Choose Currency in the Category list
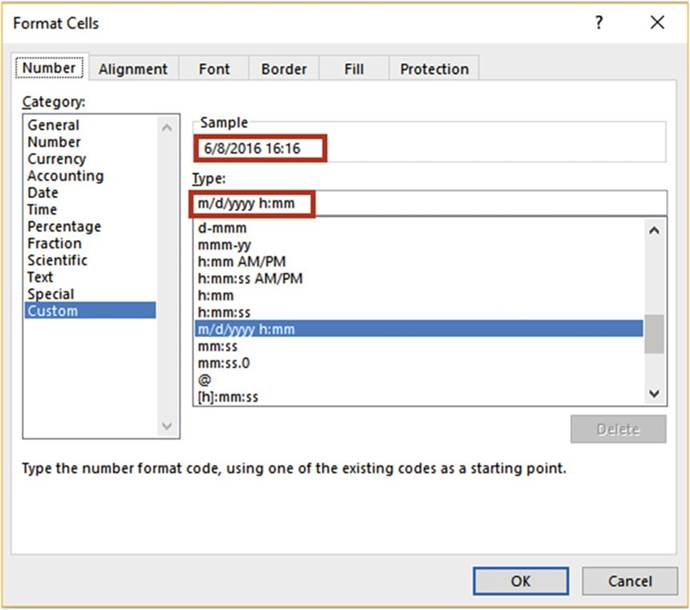 57,159
